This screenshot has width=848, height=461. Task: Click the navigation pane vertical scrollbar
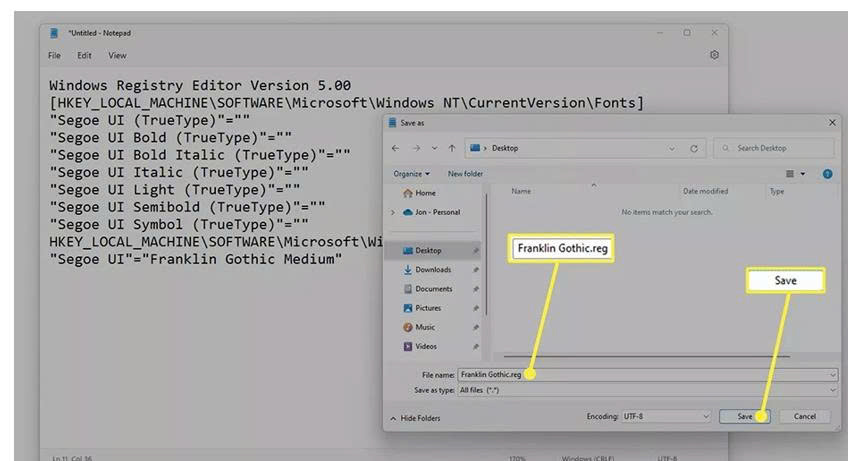(487, 254)
